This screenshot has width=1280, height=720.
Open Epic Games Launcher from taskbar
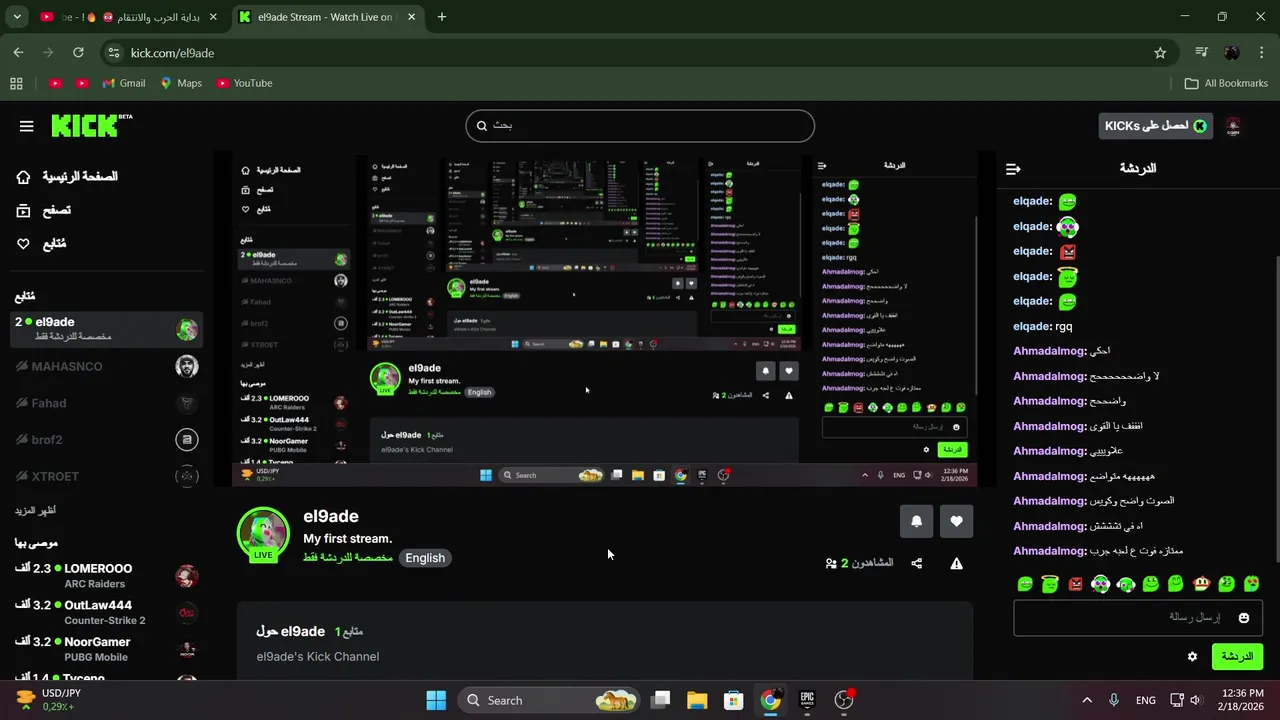pyautogui.click(x=807, y=700)
